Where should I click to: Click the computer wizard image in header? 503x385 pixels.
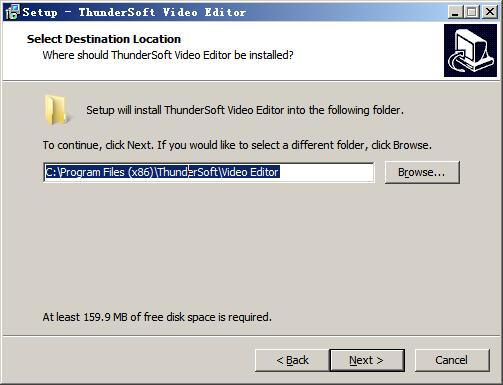[x=470, y=50]
